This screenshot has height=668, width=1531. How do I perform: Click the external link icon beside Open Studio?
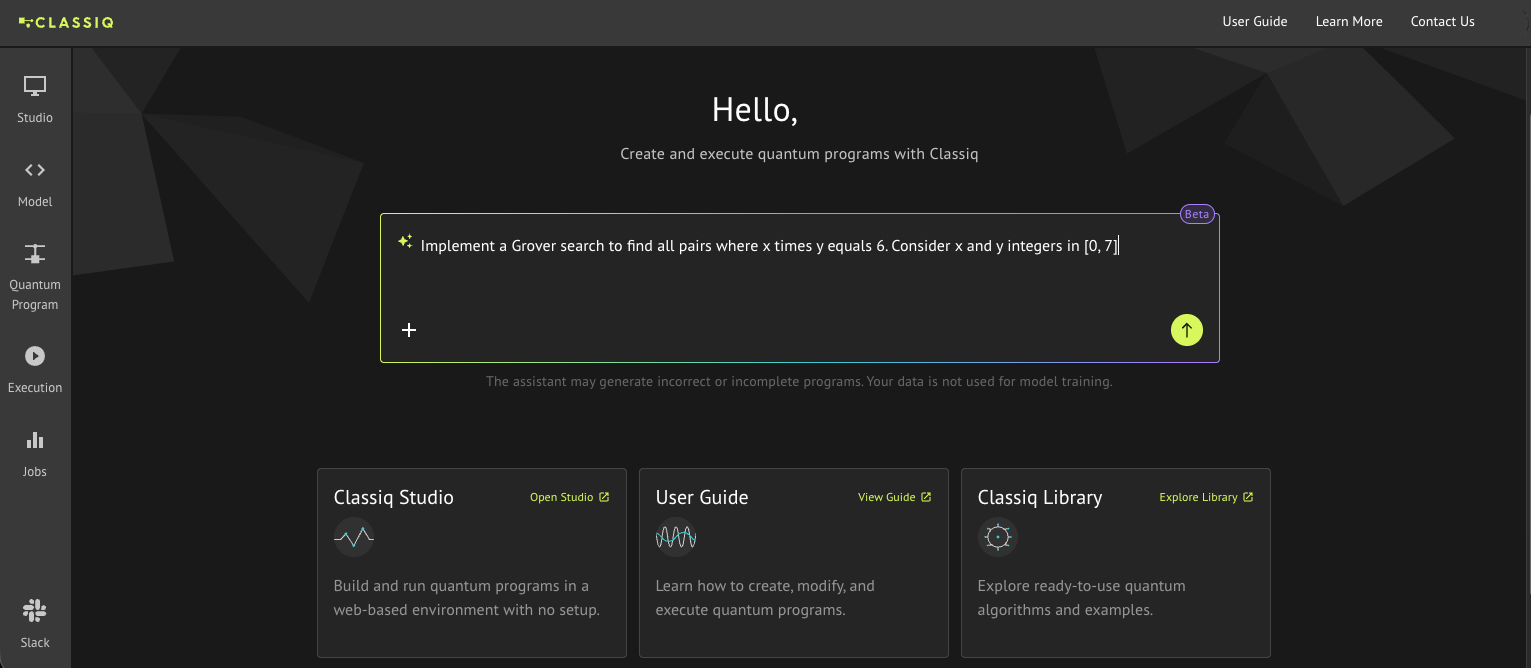[604, 497]
